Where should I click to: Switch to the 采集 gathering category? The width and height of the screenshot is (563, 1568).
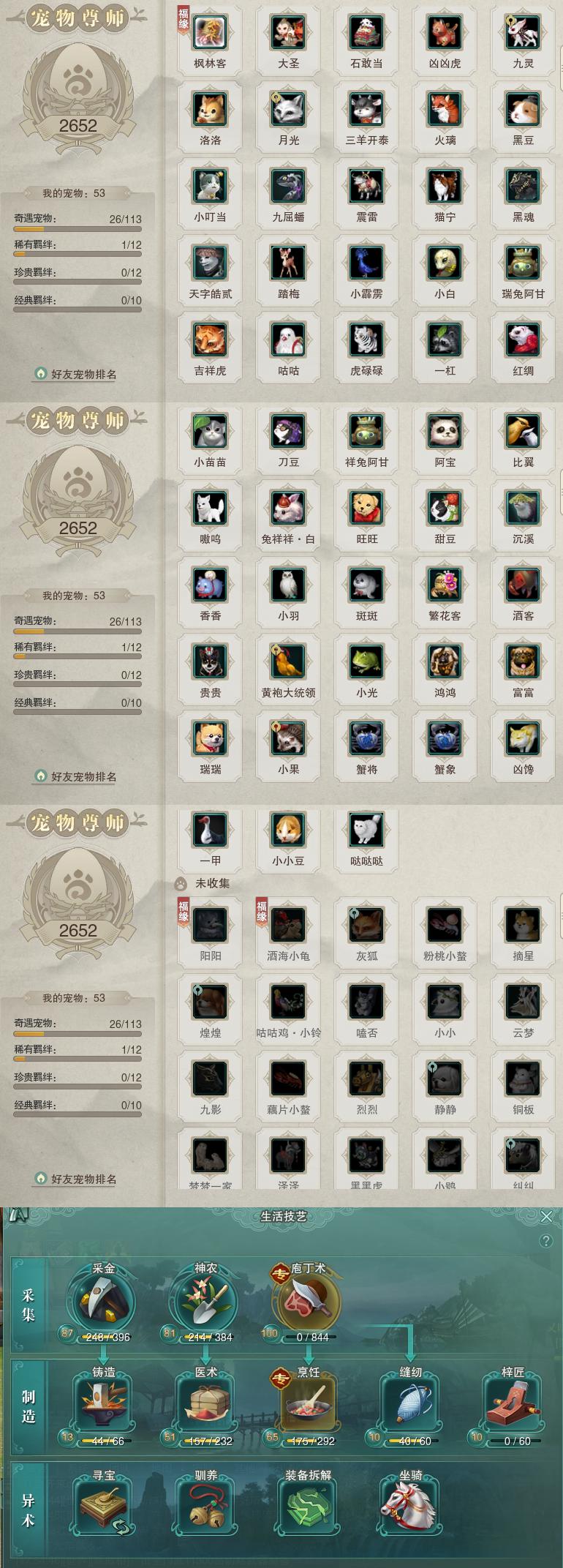pyautogui.click(x=29, y=1305)
